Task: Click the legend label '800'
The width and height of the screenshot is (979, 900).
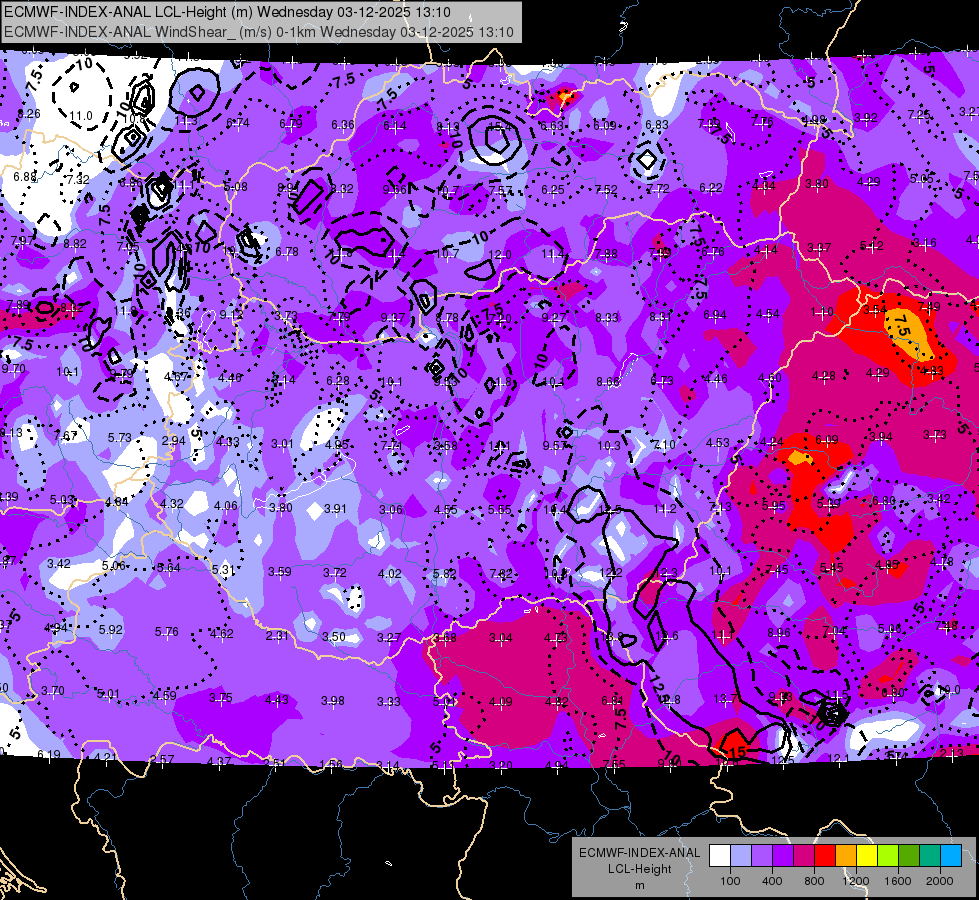Action: [814, 881]
